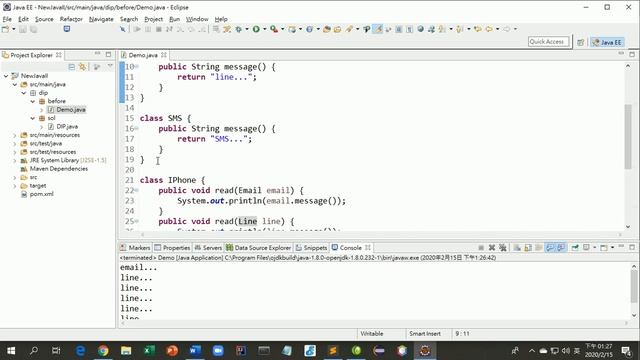Maximize the Console panel
This screenshot has width=640, height=360.
632,247
